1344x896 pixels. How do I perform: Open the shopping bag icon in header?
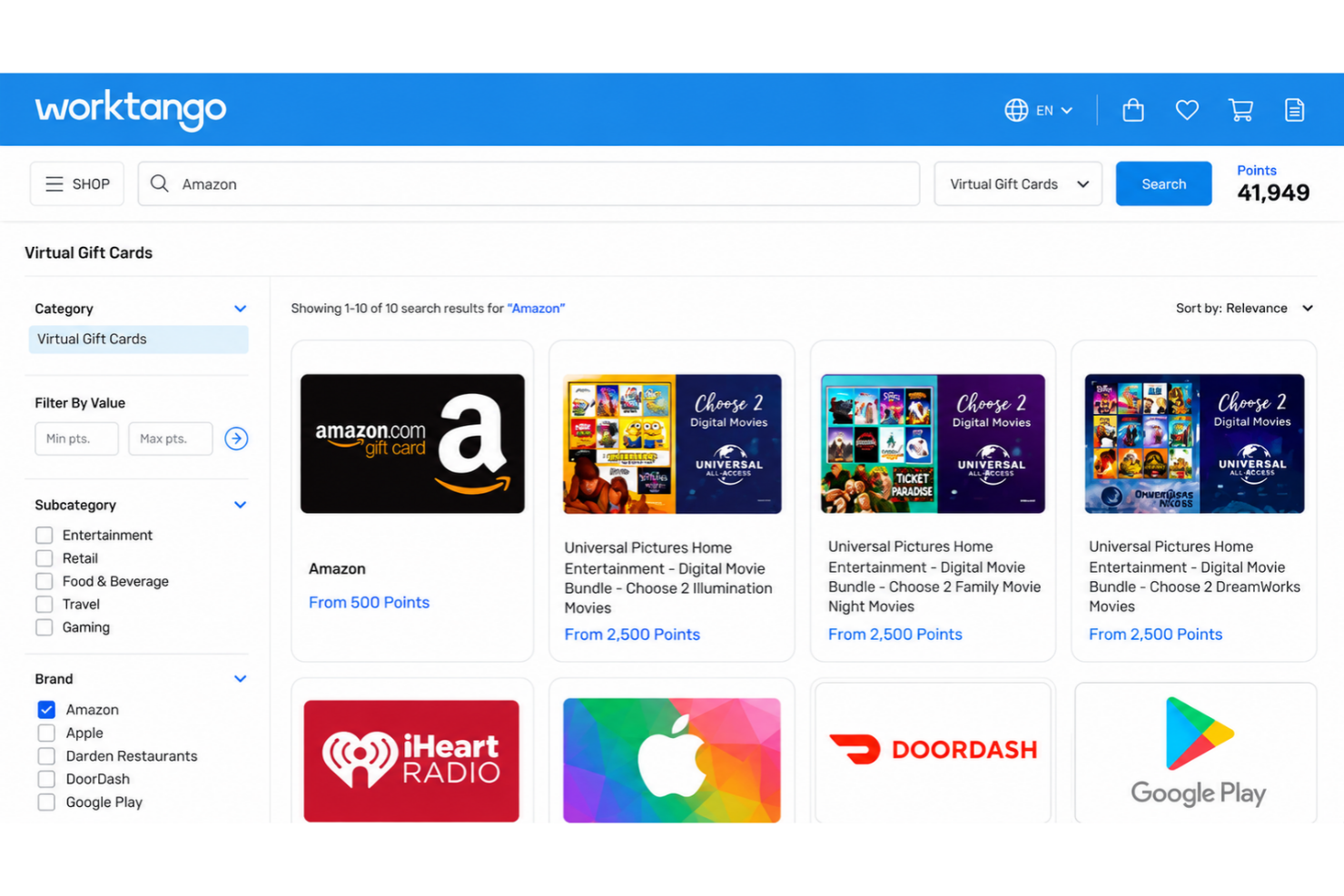click(x=1132, y=110)
